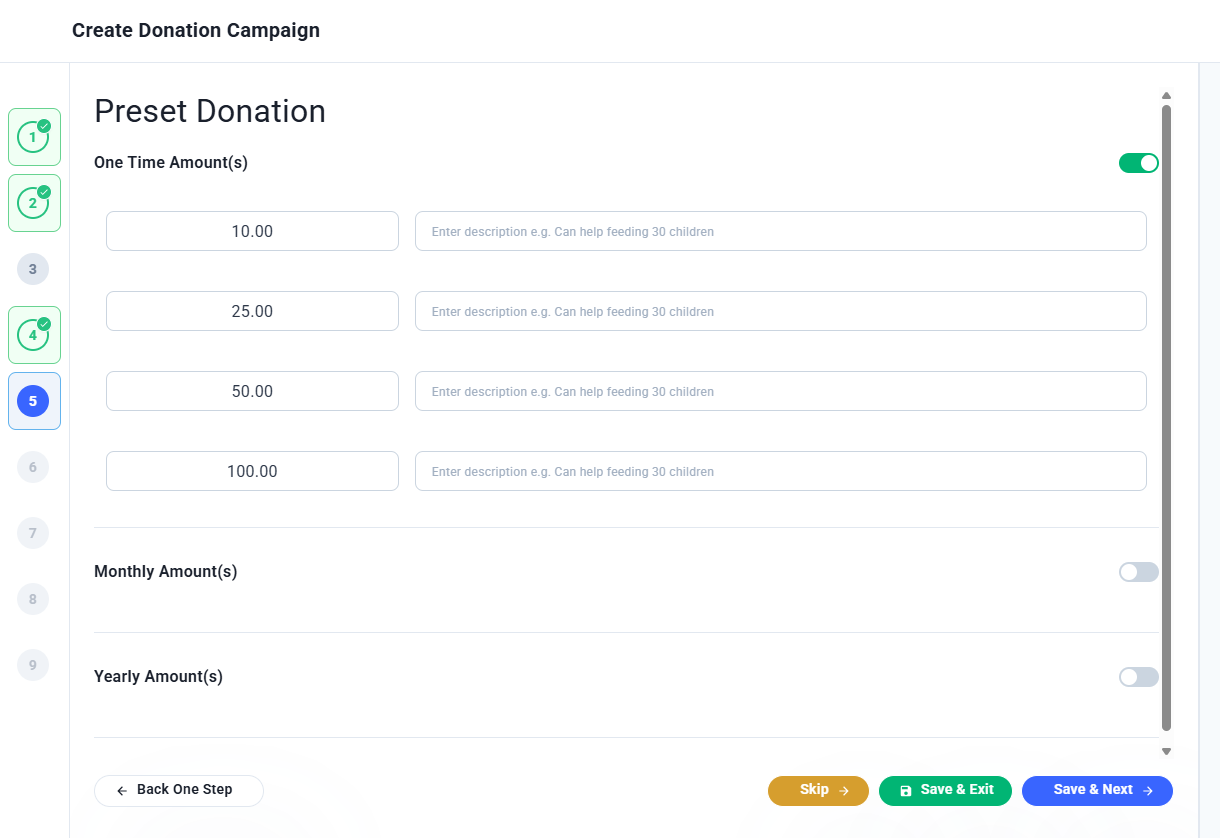1220x838 pixels.
Task: Go to completed step 1 in sidebar
Action: pos(34,137)
